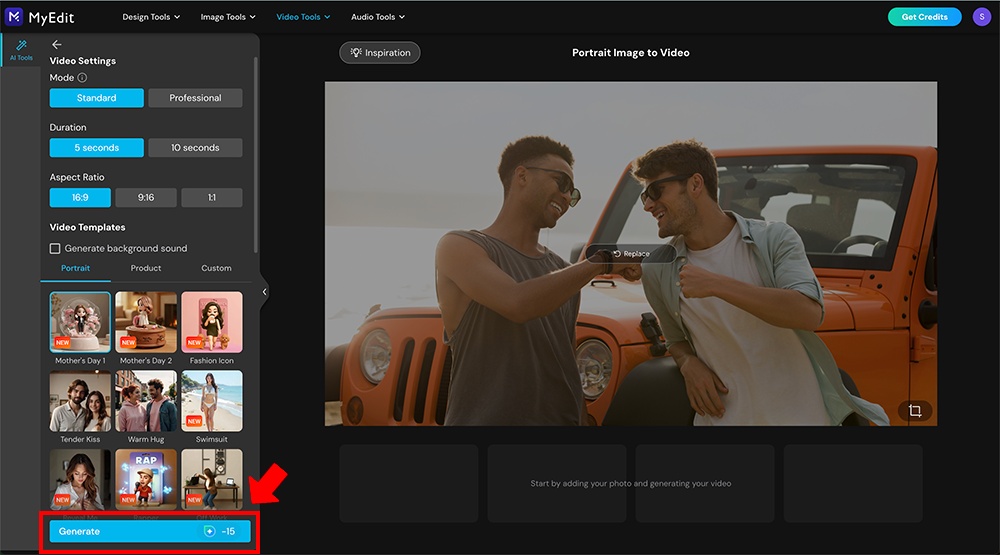Enable Generate background sound checkbox
The width and height of the screenshot is (1000, 555).
[x=56, y=248]
